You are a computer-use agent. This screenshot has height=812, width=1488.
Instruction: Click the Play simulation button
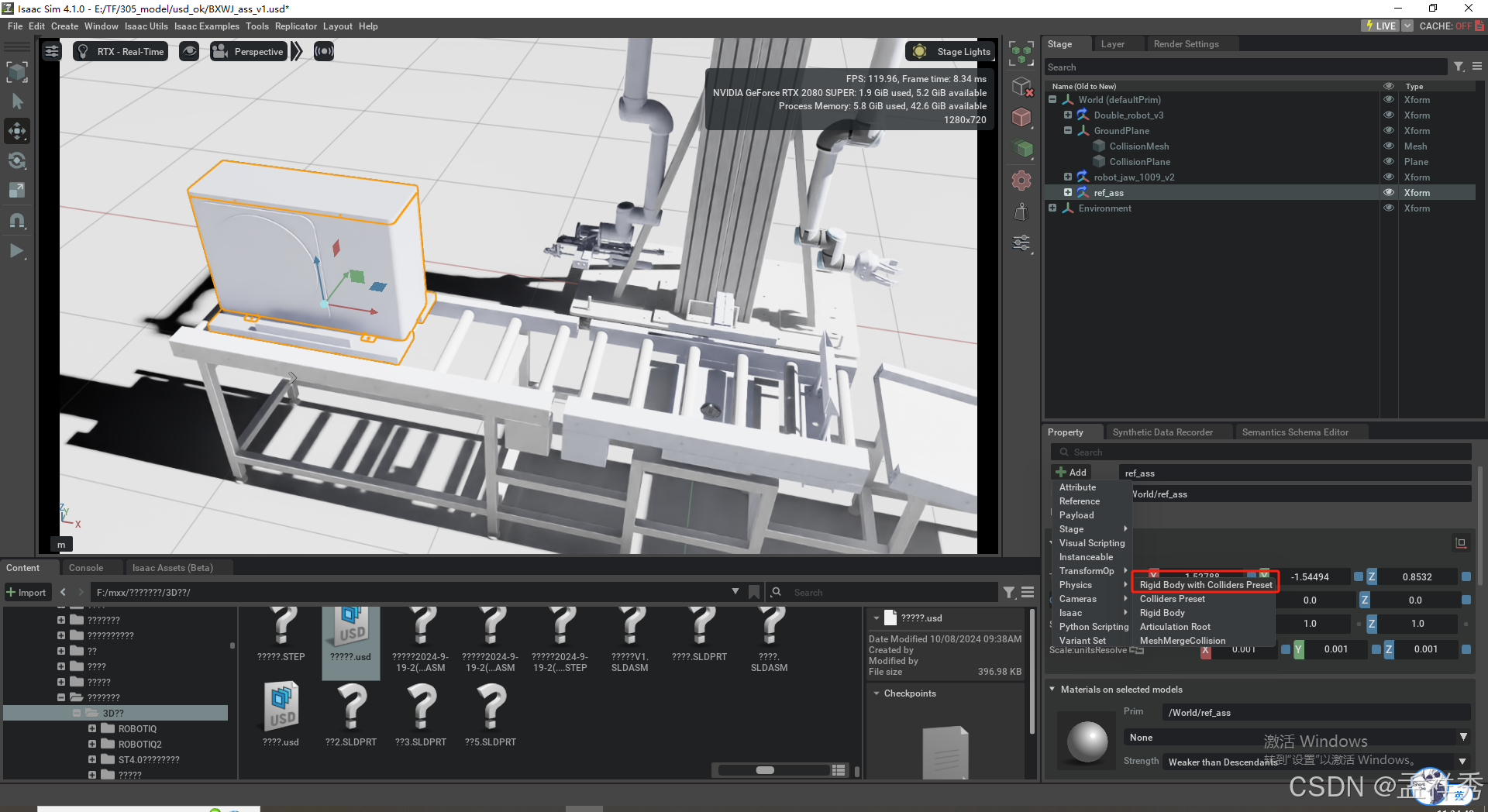click(17, 251)
